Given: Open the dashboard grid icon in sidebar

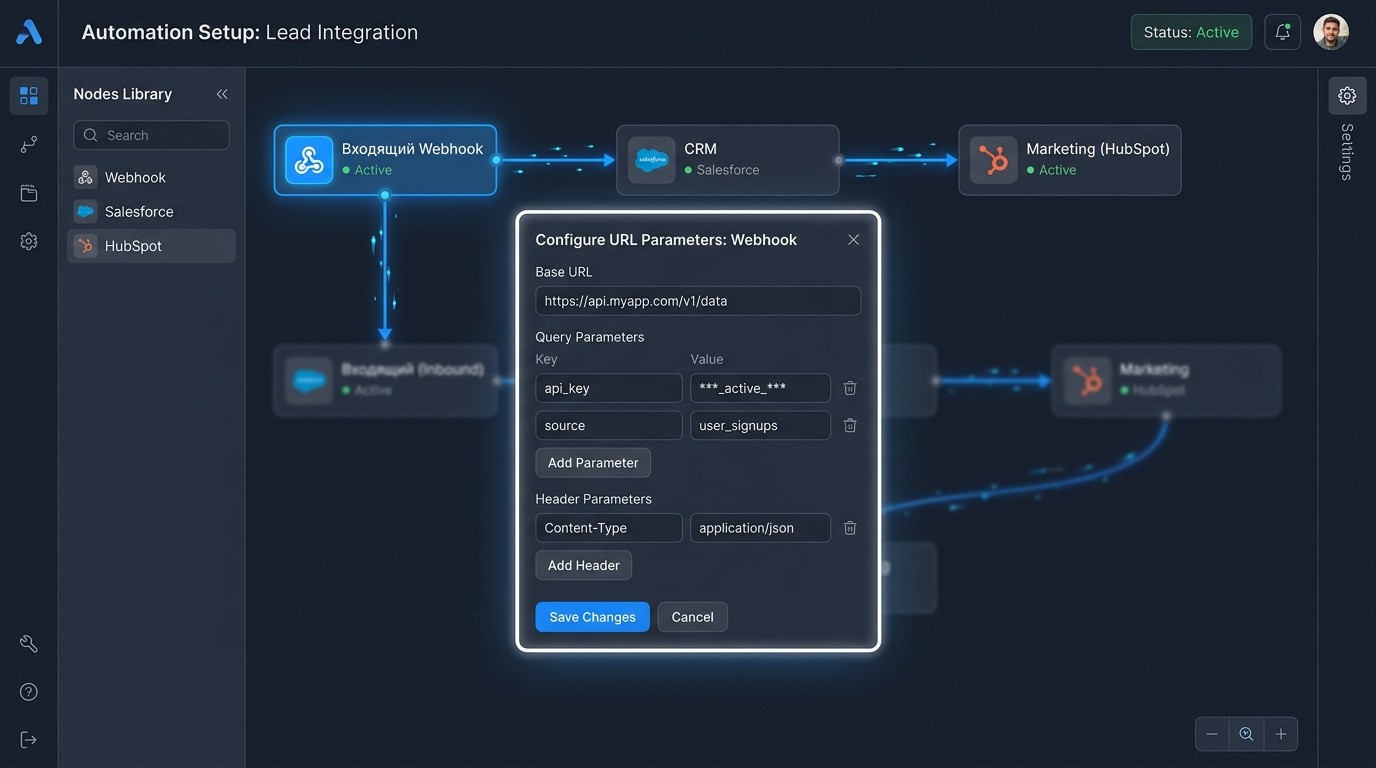Looking at the screenshot, I should pos(29,96).
